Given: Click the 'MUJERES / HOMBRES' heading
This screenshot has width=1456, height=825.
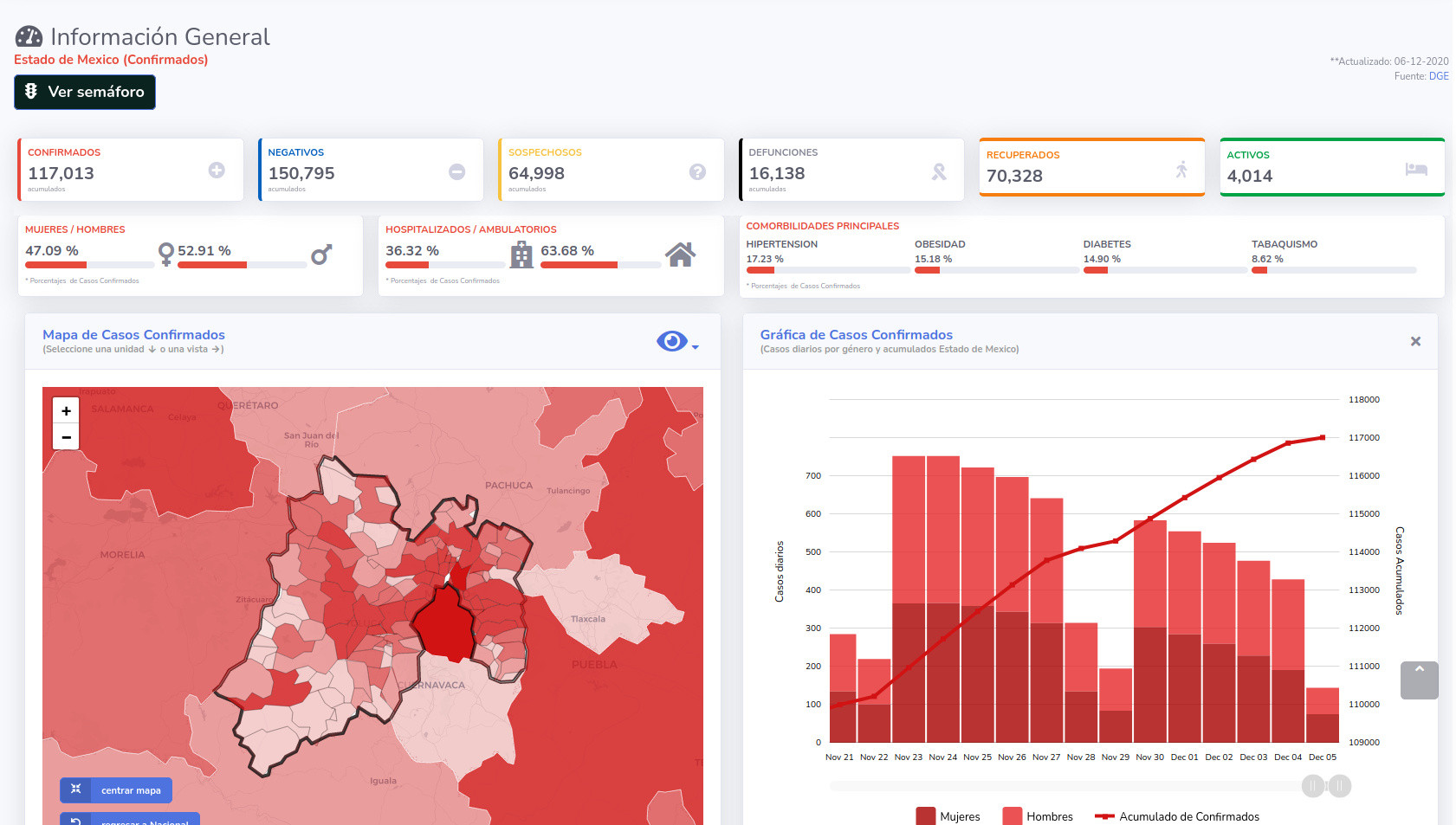Looking at the screenshot, I should point(75,229).
